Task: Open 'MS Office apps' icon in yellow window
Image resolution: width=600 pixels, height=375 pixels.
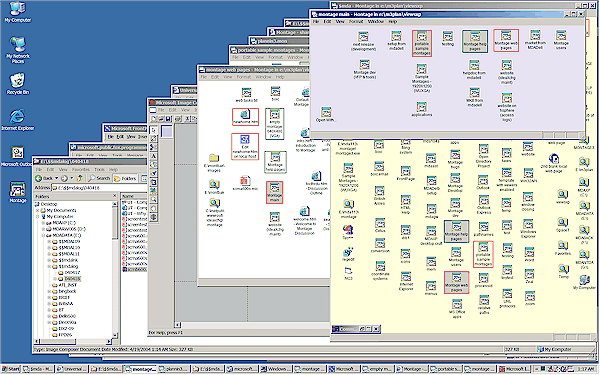Action: click(457, 309)
